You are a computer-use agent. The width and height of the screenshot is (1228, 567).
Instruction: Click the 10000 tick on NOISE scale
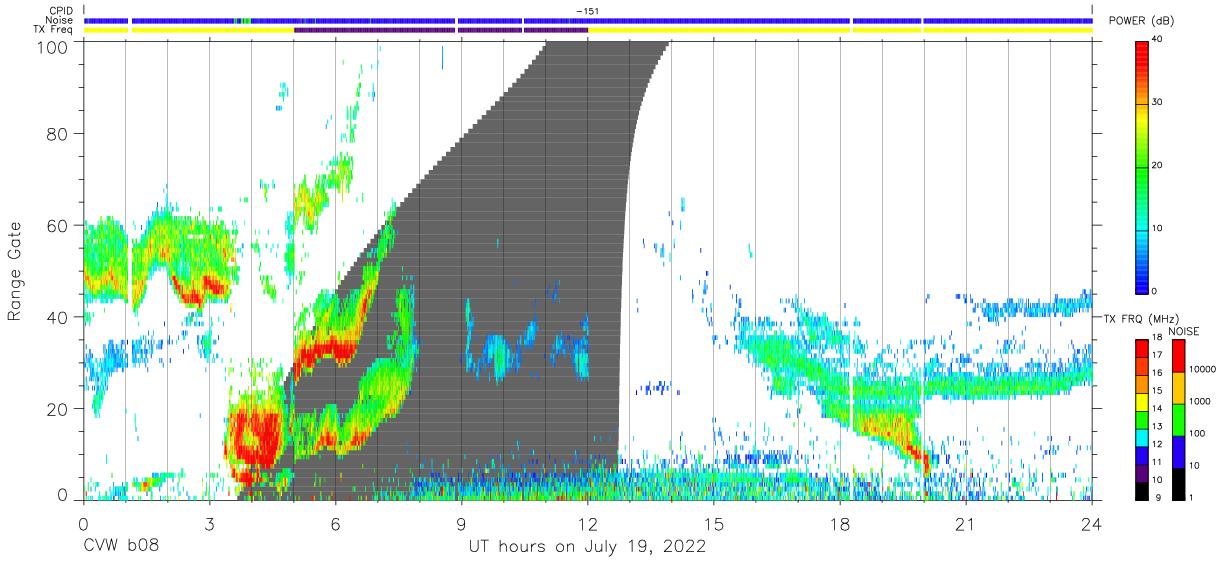tap(1204, 369)
